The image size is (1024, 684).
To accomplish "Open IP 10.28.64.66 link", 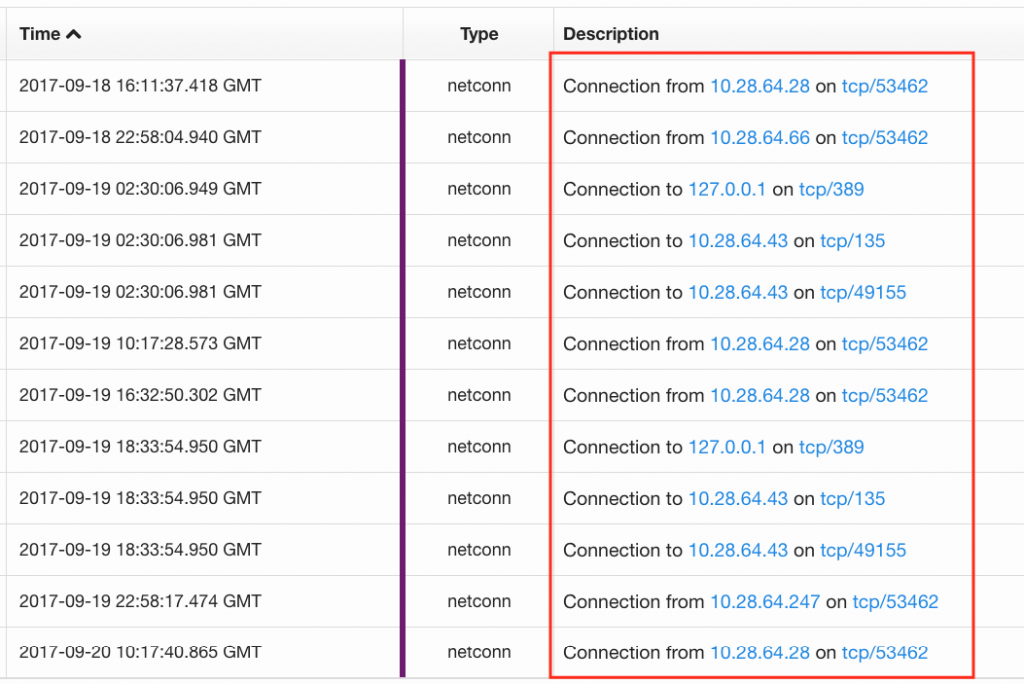I will pos(759,138).
